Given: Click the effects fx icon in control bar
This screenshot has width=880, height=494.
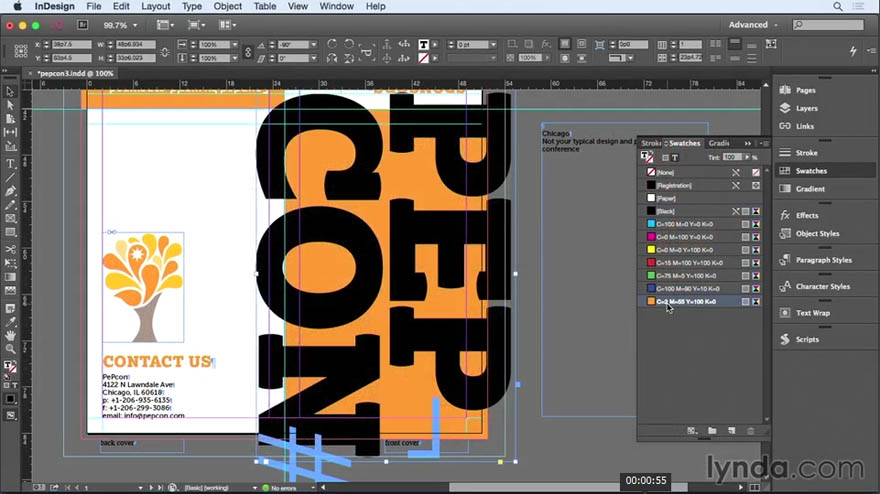Looking at the screenshot, I should pos(546,44).
